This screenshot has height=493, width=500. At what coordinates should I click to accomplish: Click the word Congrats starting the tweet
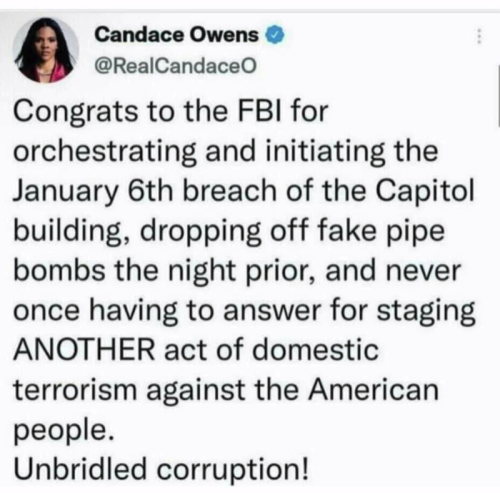point(75,112)
